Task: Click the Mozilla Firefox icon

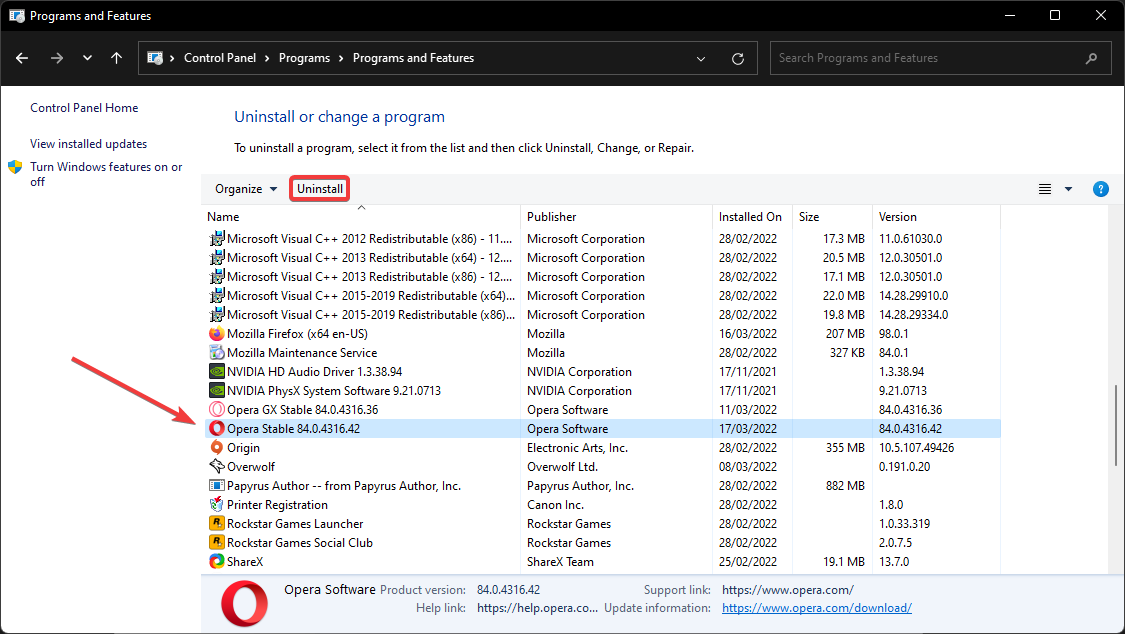Action: (217, 333)
